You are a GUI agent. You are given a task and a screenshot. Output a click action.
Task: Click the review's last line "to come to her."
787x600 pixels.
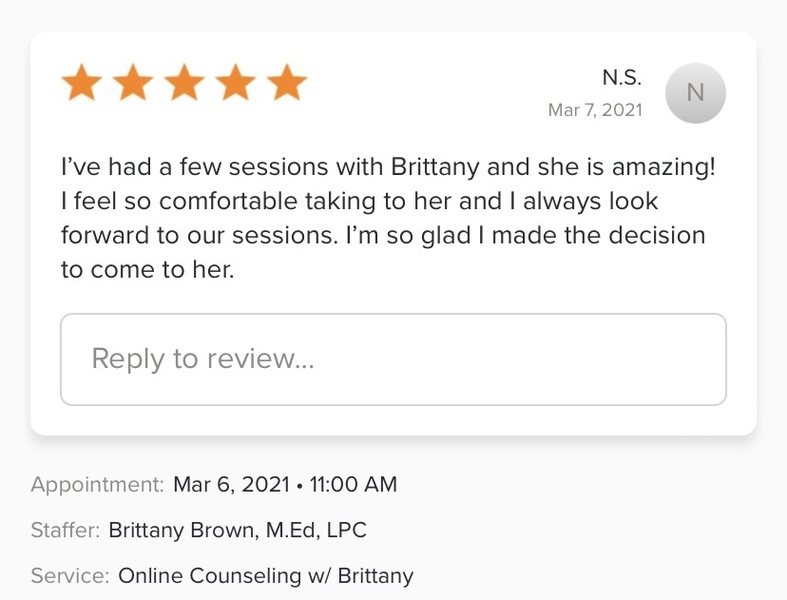tap(147, 270)
